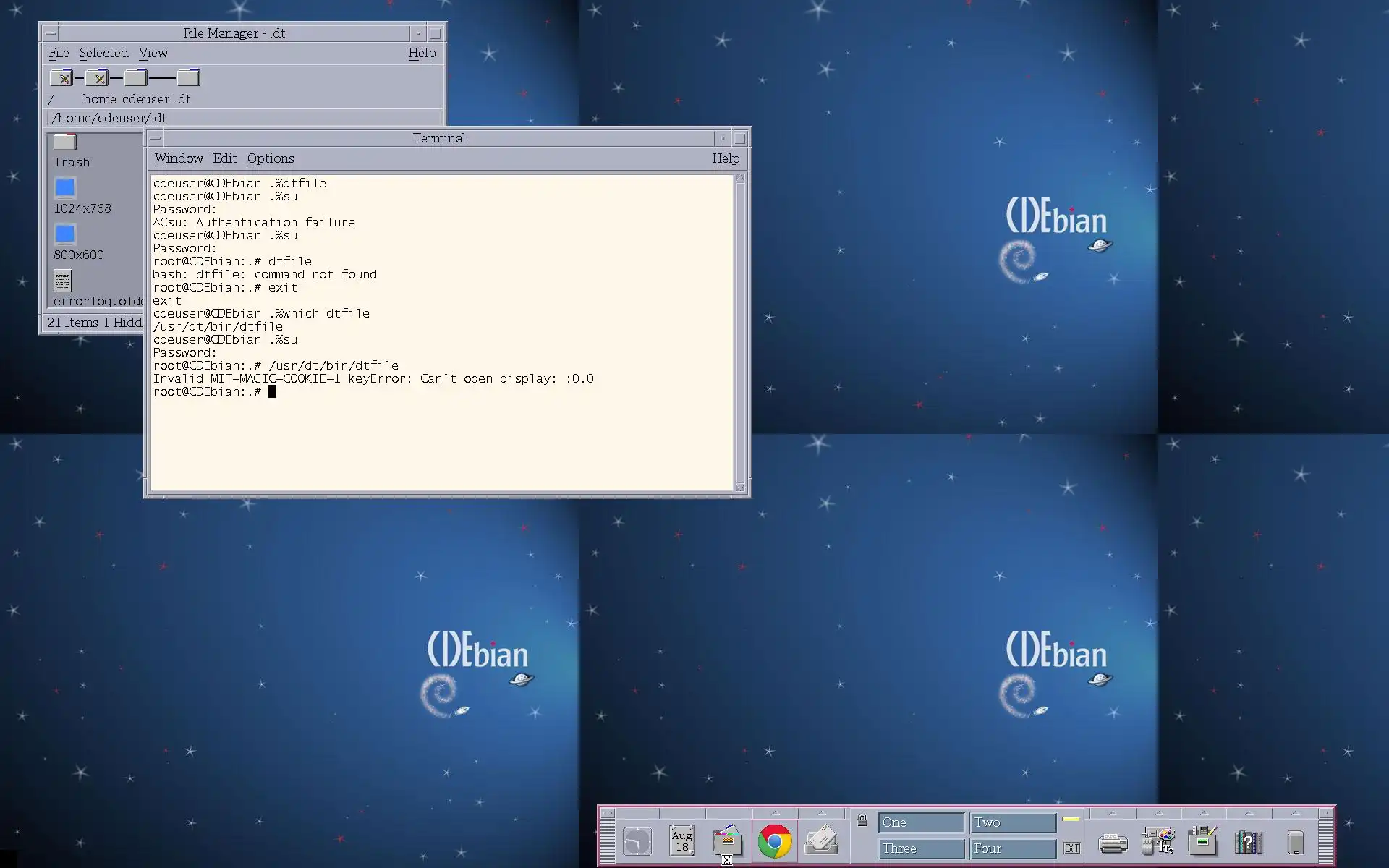Expand the subpanel arrow above Help Manager
Image resolution: width=1389 pixels, height=868 pixels.
point(1249,813)
